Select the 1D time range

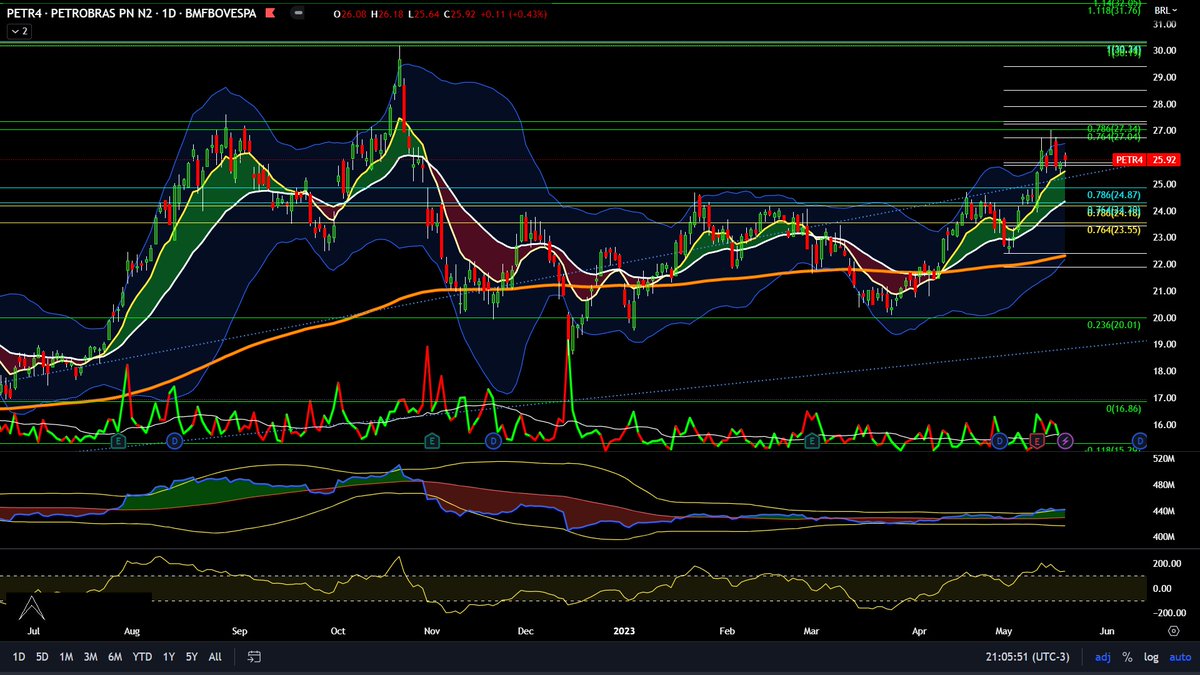pyautogui.click(x=19, y=657)
